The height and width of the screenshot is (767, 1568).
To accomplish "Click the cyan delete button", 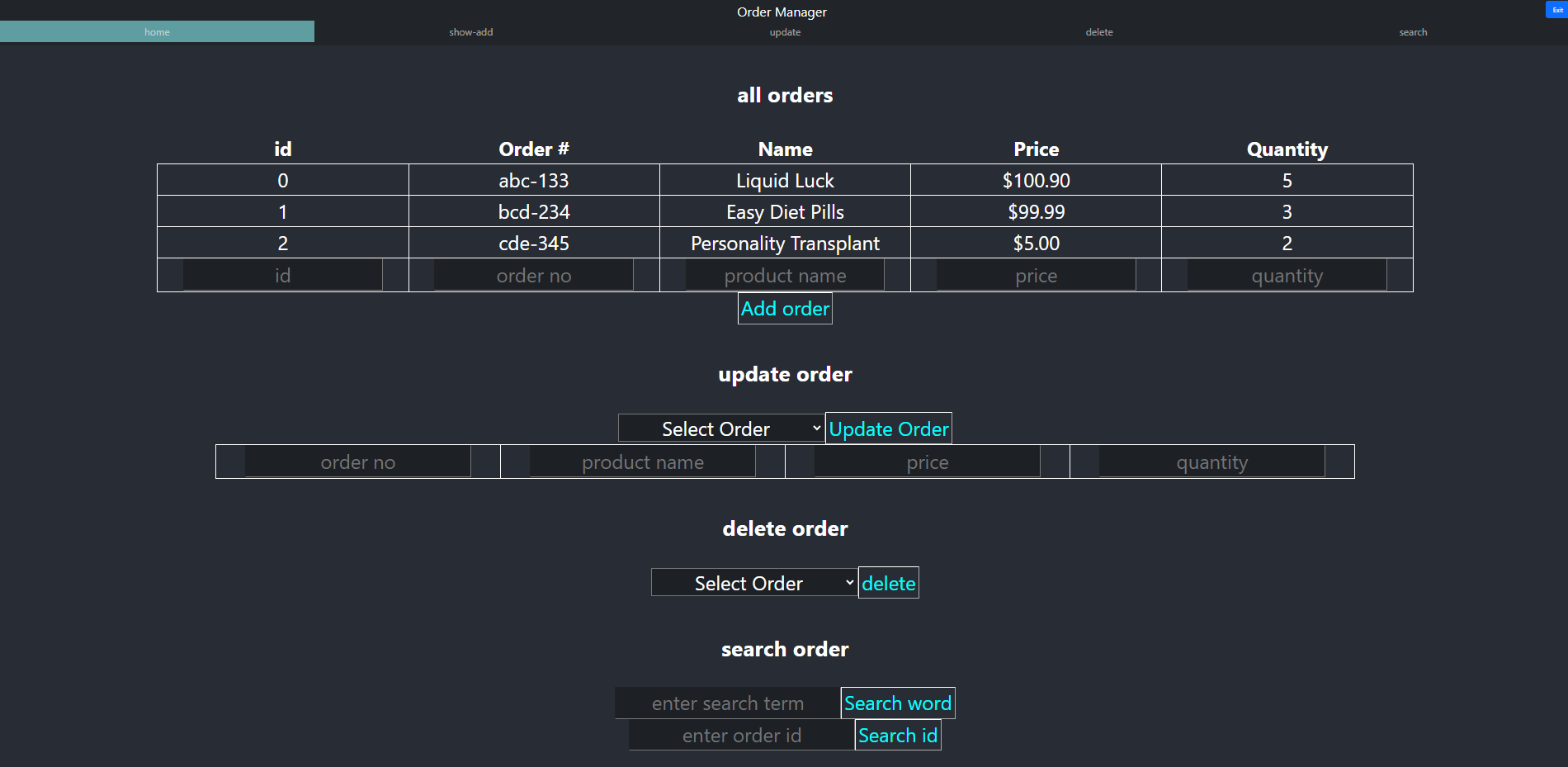I will click(x=888, y=583).
